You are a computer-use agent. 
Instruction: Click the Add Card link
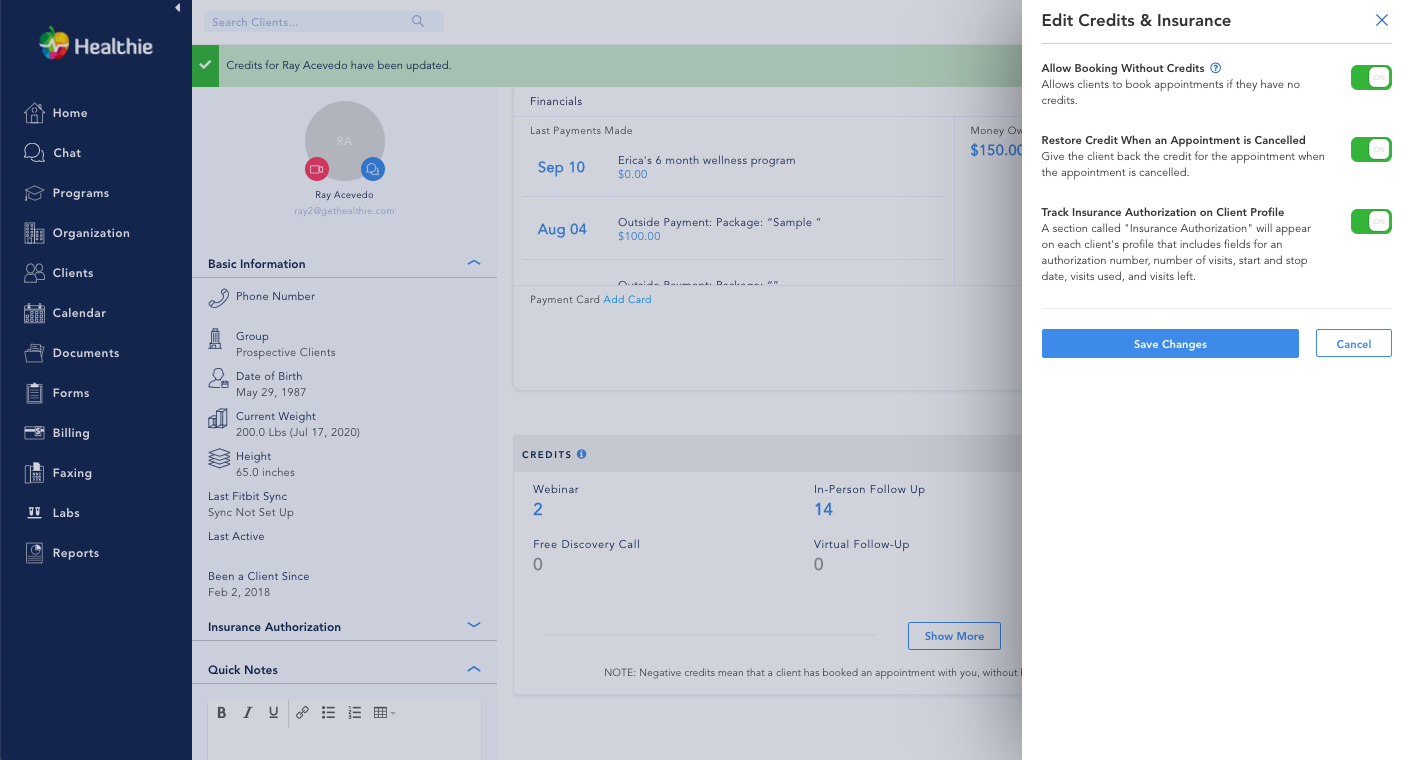click(x=627, y=300)
